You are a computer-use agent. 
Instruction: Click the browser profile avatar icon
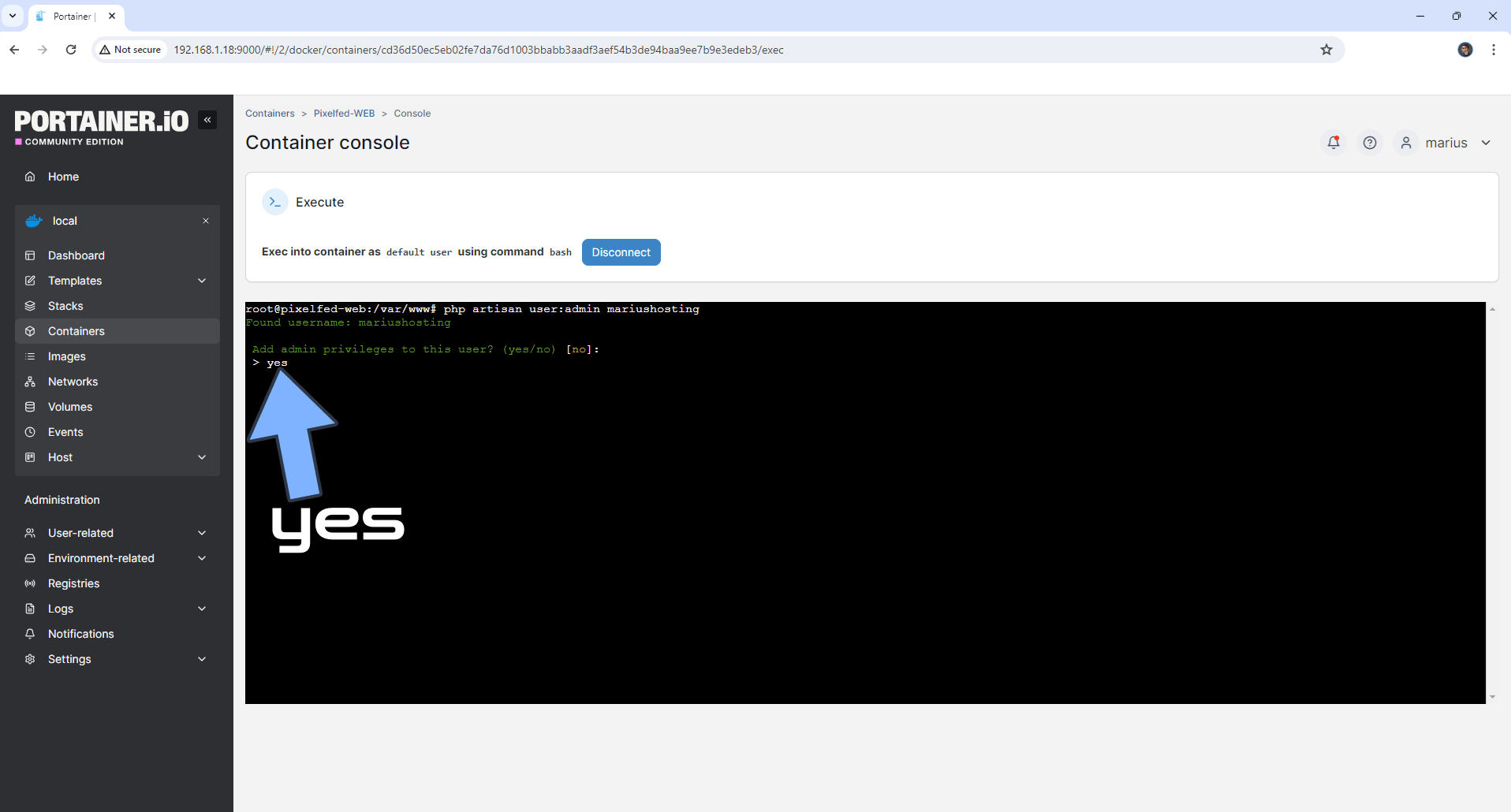pyautogui.click(x=1465, y=50)
